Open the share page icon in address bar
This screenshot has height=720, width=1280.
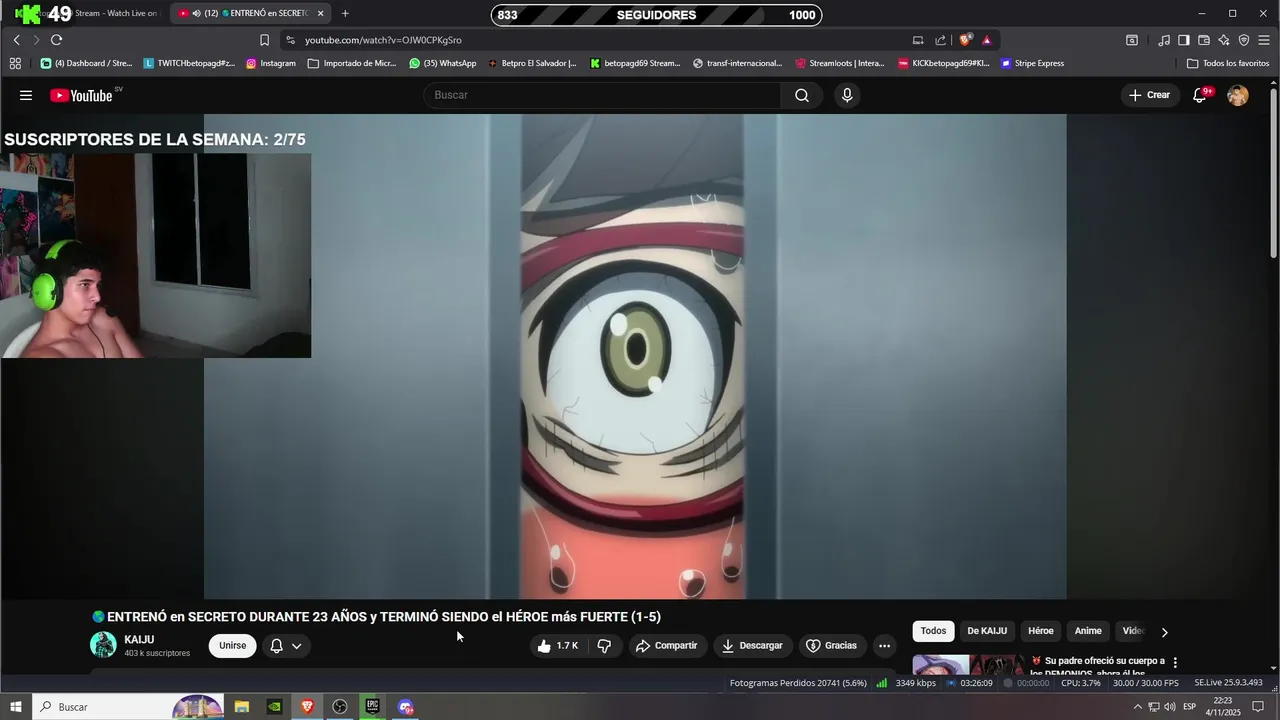tap(940, 40)
